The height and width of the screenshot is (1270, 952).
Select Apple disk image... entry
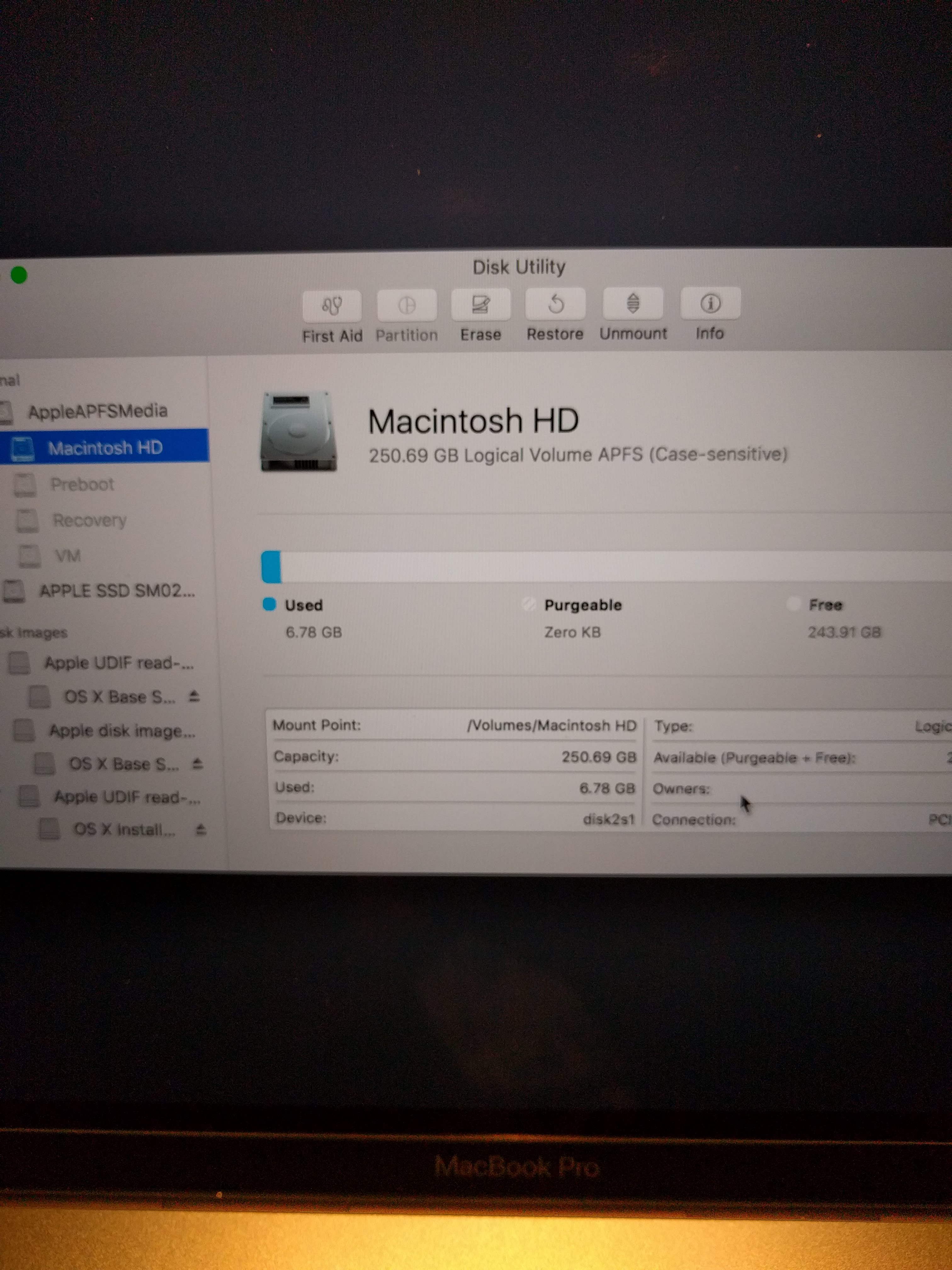[122, 731]
